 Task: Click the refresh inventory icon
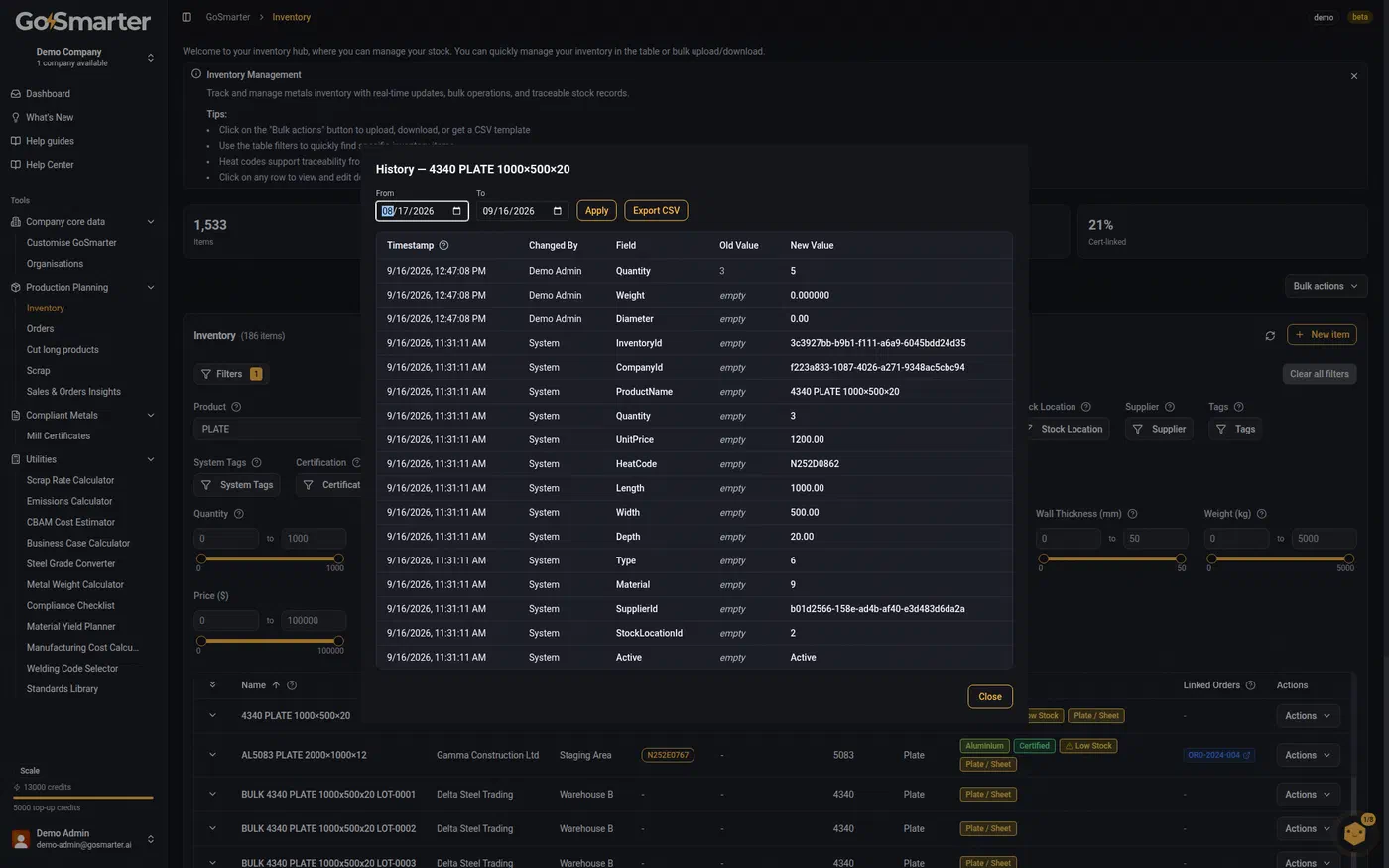[x=1270, y=336]
